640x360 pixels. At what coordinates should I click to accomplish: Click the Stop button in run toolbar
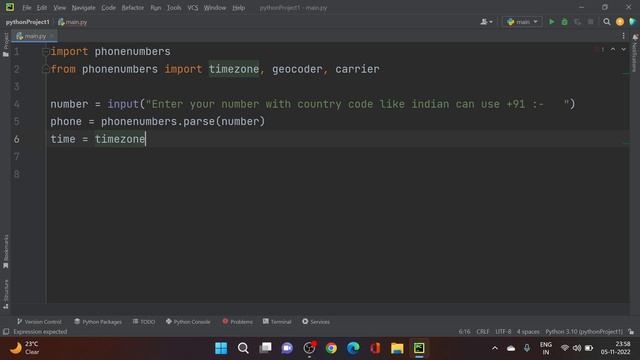pos(591,22)
